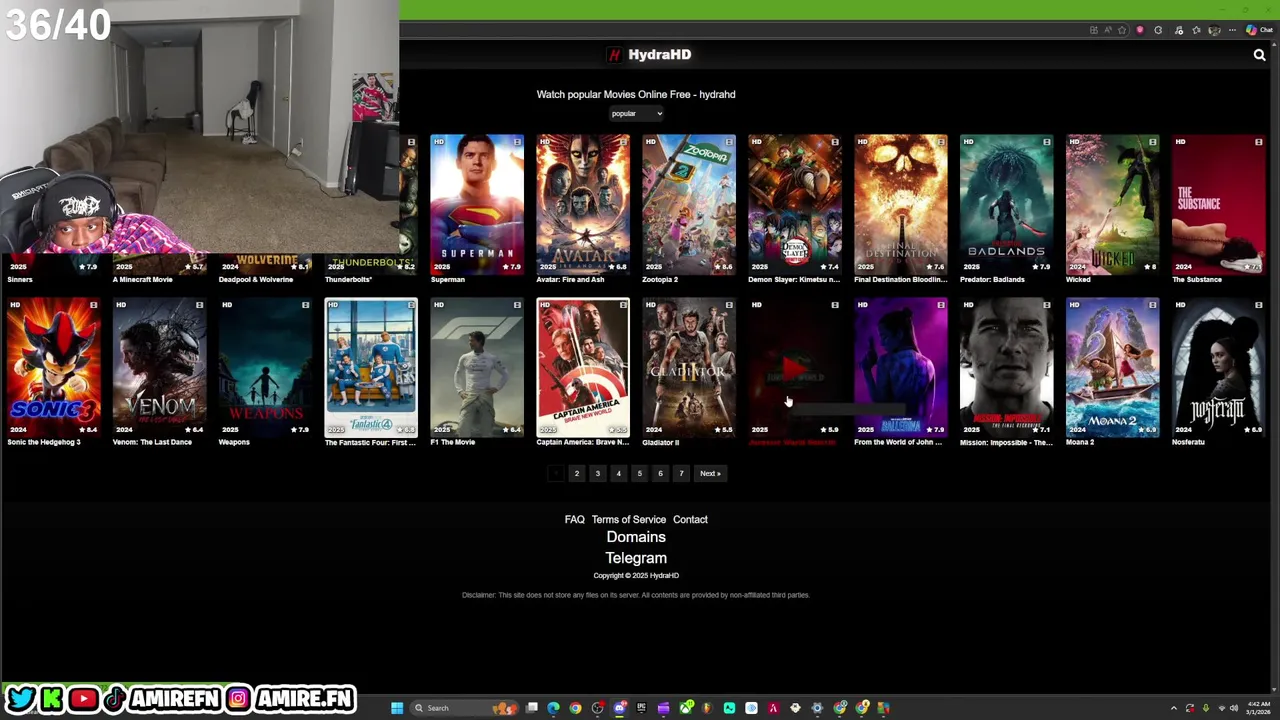Screen dimensions: 1280x720
Task: Open Epic Games Launcher from the taskbar
Action: pos(641,708)
